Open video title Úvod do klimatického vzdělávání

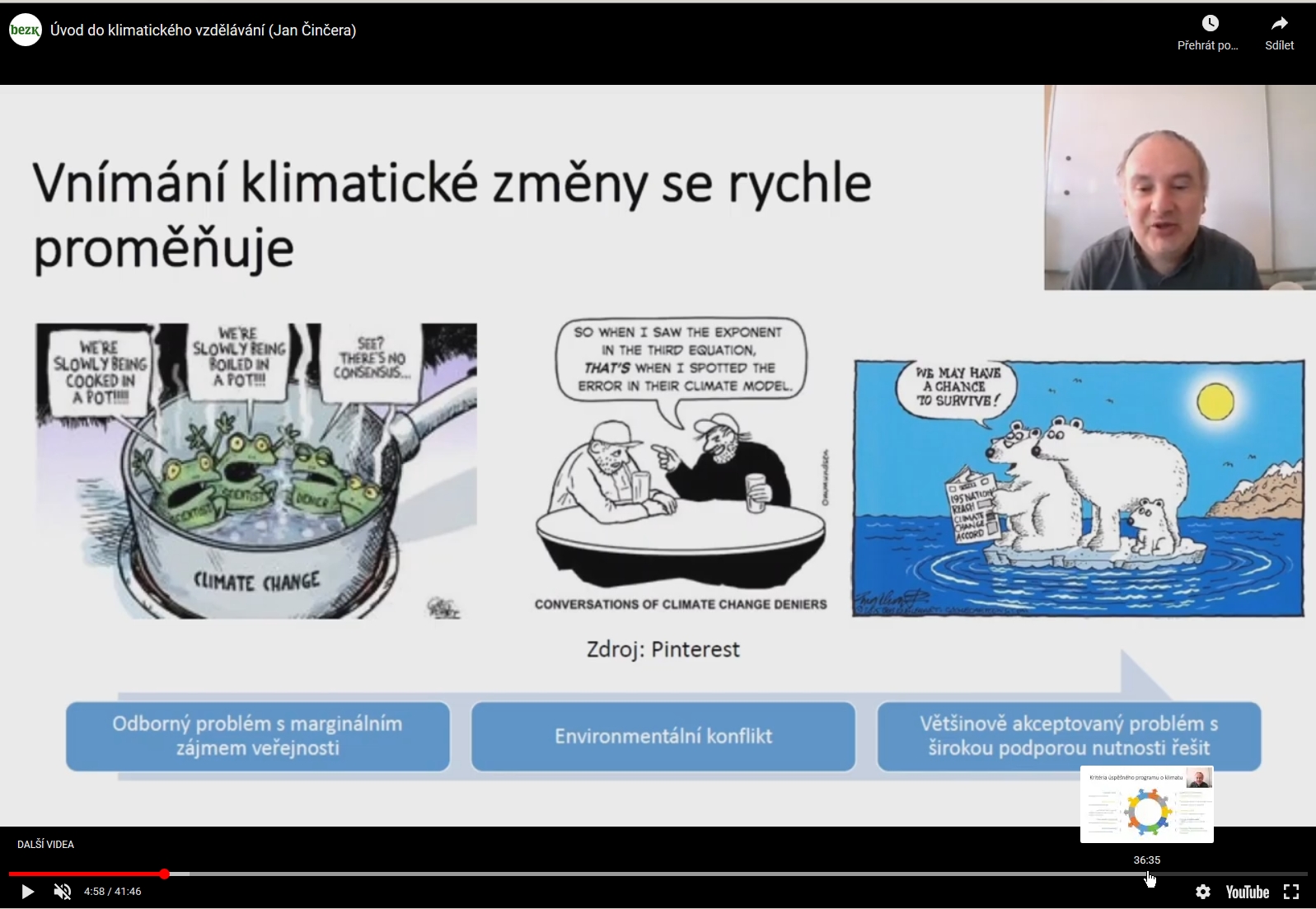pyautogui.click(x=203, y=30)
